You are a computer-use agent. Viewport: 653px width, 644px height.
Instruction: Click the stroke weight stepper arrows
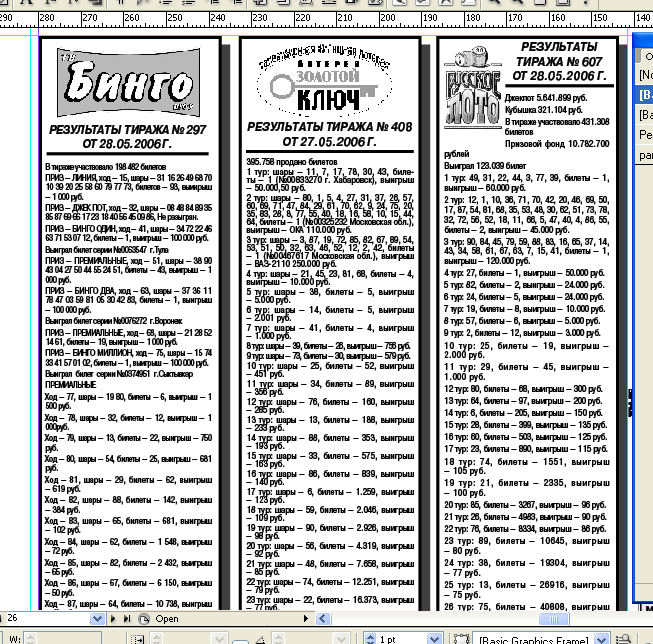coord(370,639)
